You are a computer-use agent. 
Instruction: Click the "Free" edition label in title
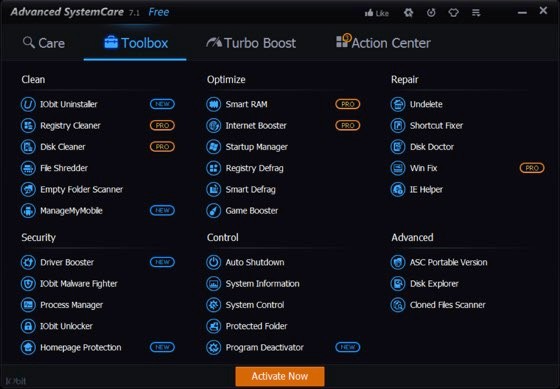(159, 12)
